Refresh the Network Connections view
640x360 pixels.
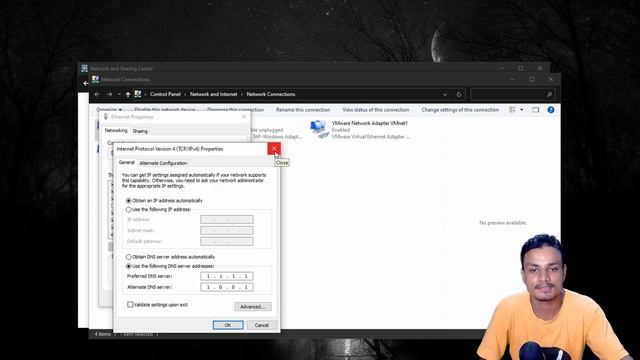click(x=459, y=94)
